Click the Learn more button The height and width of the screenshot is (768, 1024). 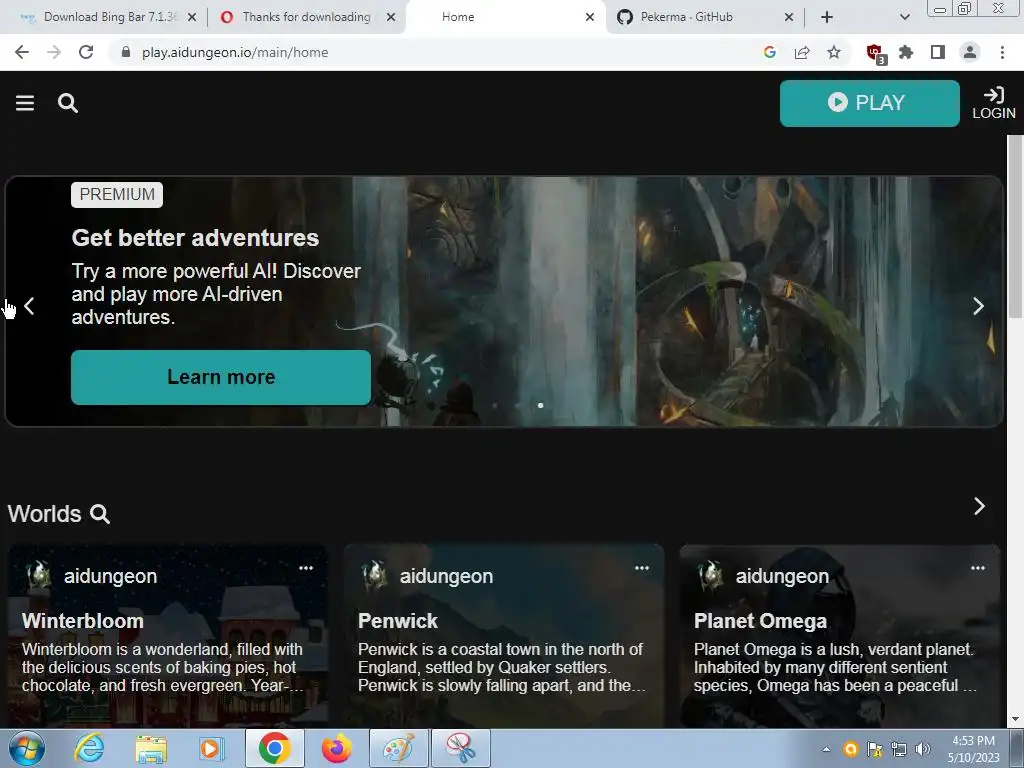point(221,377)
